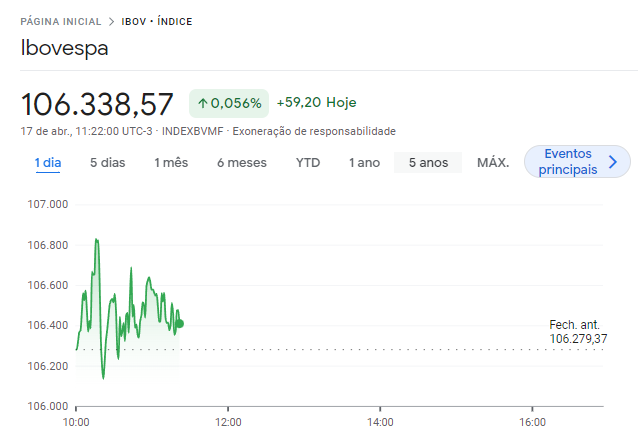Switch chart to 1 ano

pyautogui.click(x=364, y=163)
